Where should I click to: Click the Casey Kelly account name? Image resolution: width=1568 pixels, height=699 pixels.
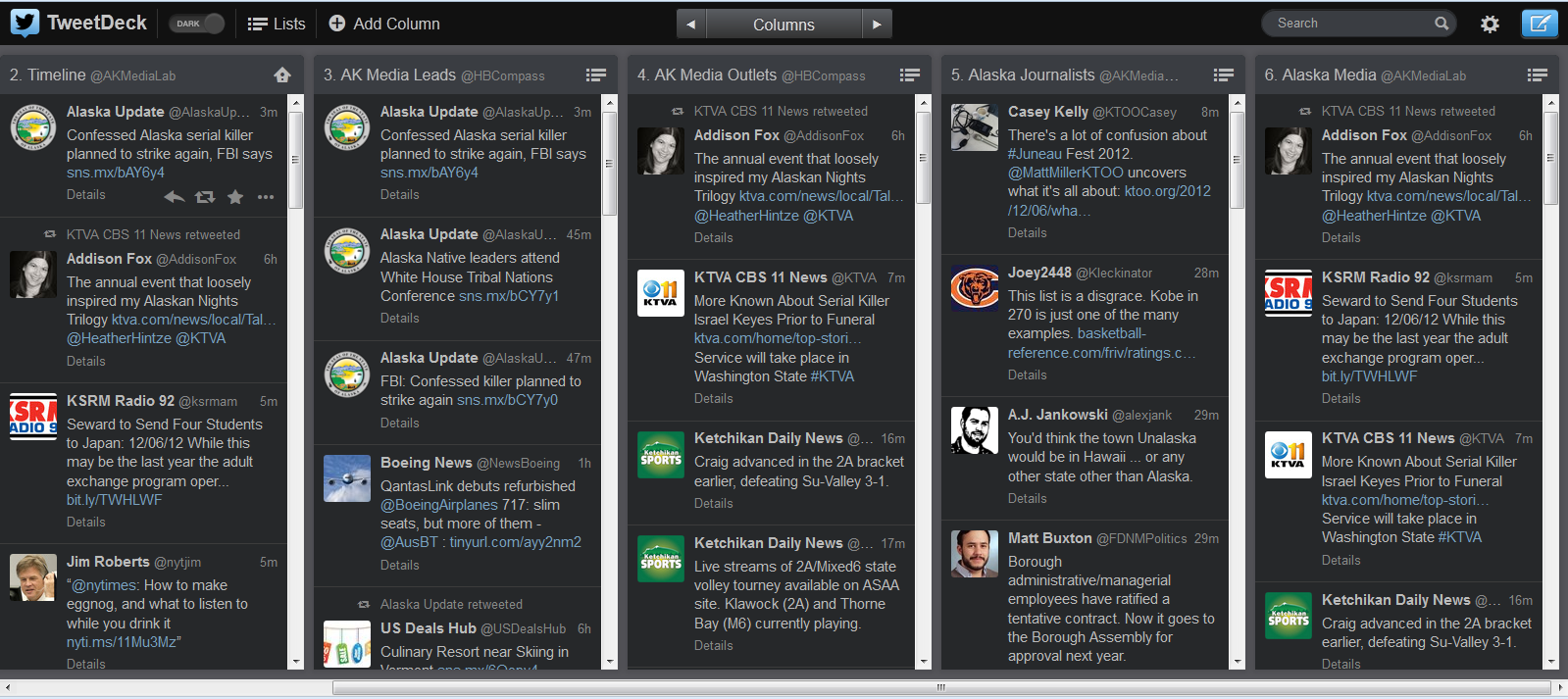coord(1048,112)
